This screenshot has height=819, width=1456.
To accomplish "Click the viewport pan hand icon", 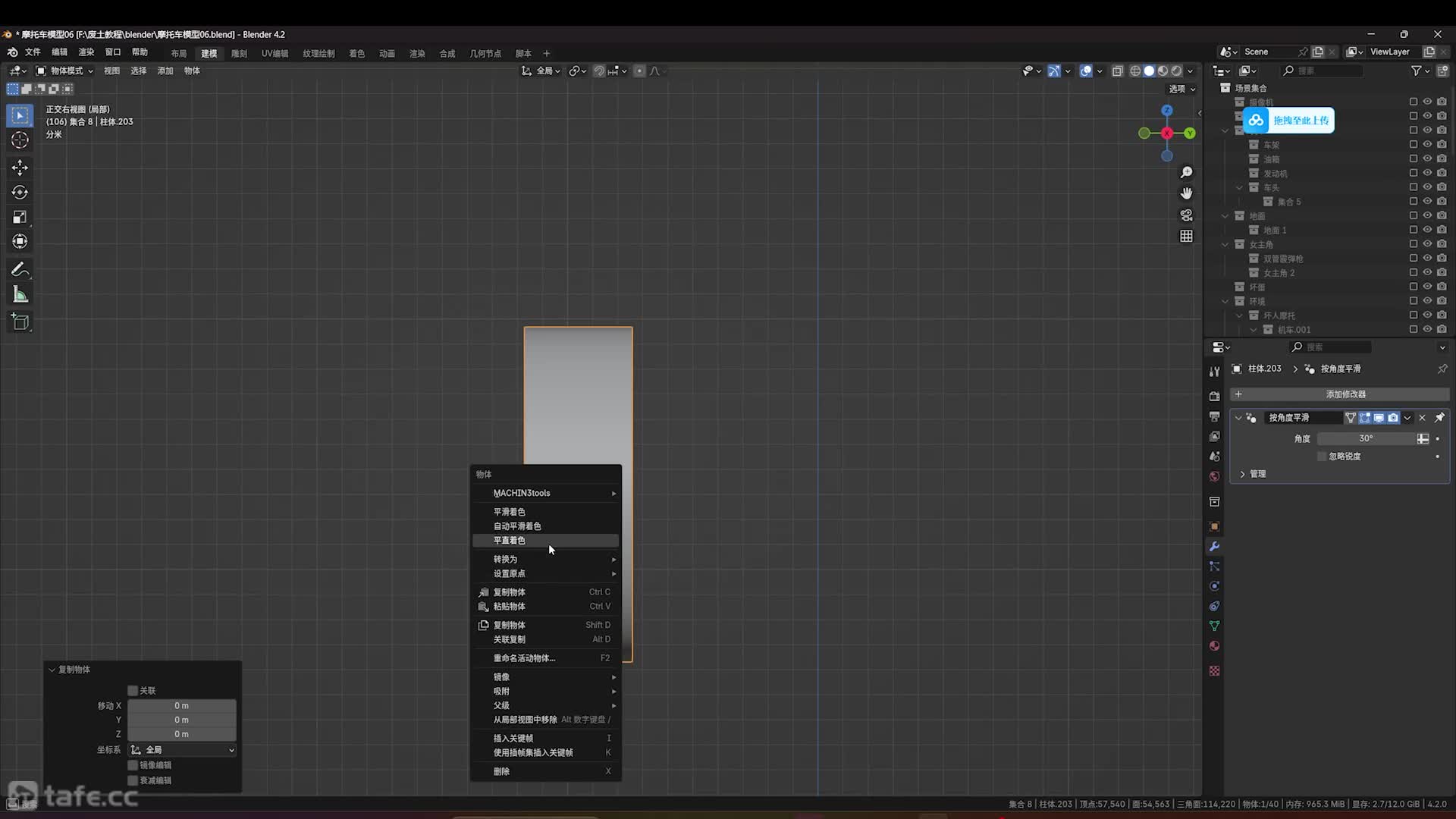I will pyautogui.click(x=1186, y=193).
